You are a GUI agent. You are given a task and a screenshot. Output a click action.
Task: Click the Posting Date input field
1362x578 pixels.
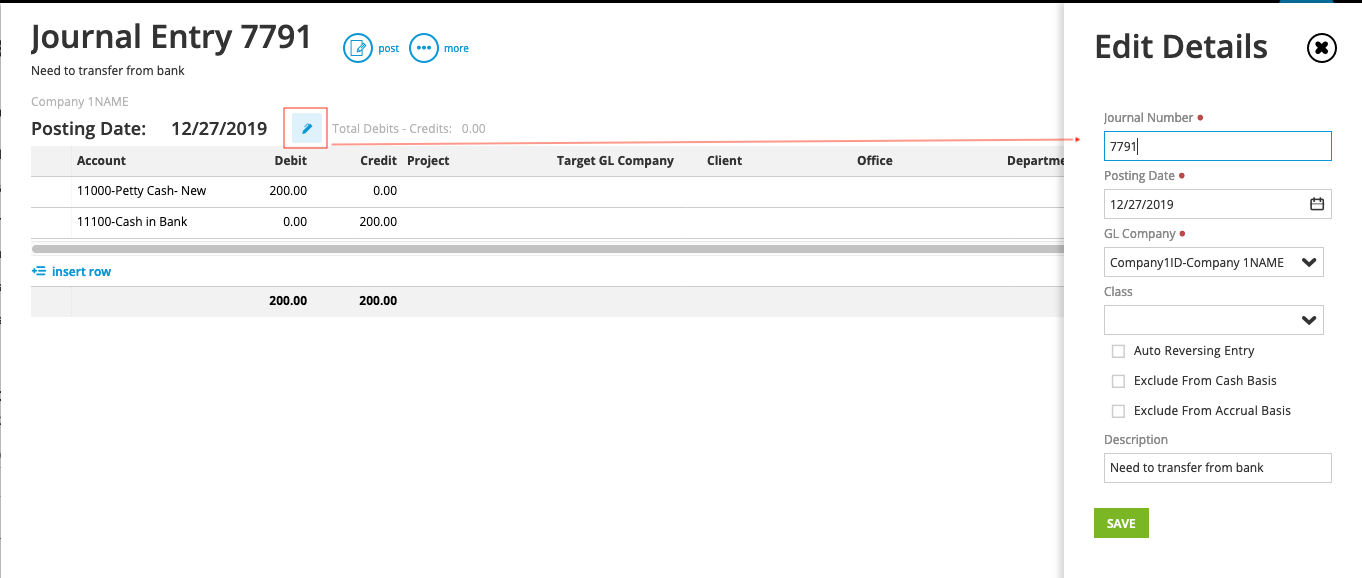pos(1217,204)
